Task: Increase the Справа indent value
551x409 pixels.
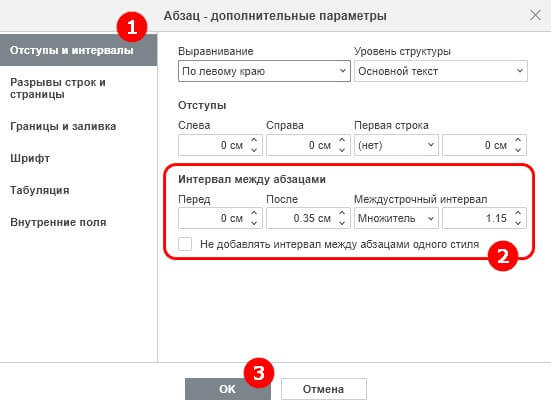Action: [x=342, y=140]
